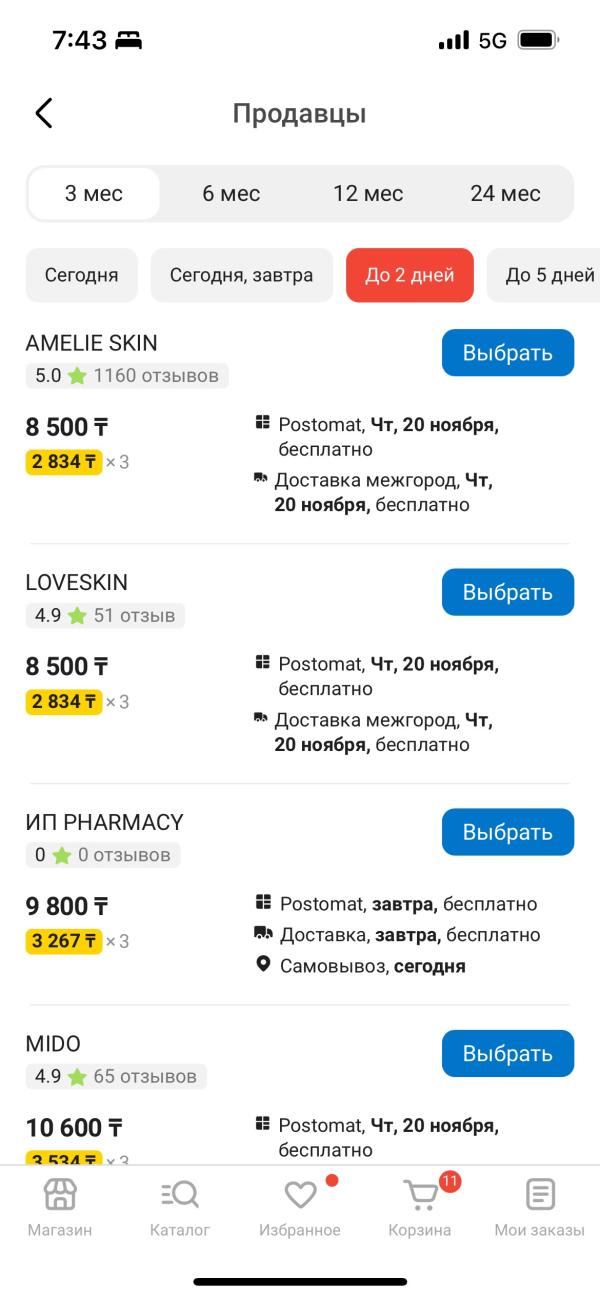Open the Корзина cart icon

tap(421, 1194)
